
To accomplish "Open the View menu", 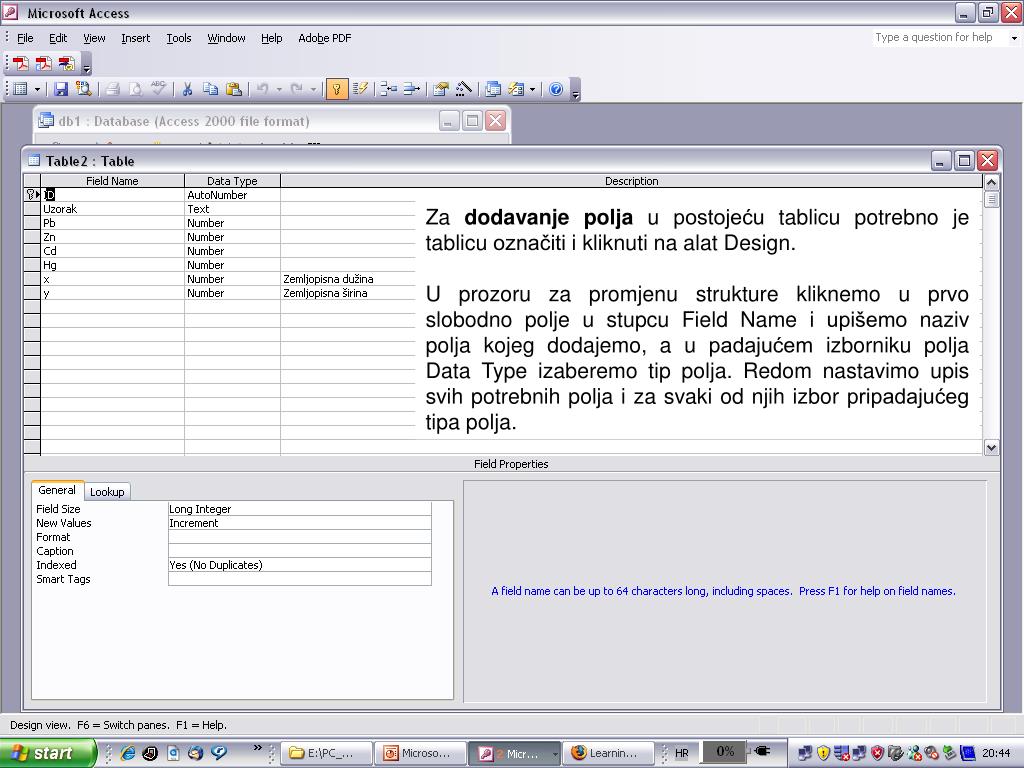I will pyautogui.click(x=94, y=38).
